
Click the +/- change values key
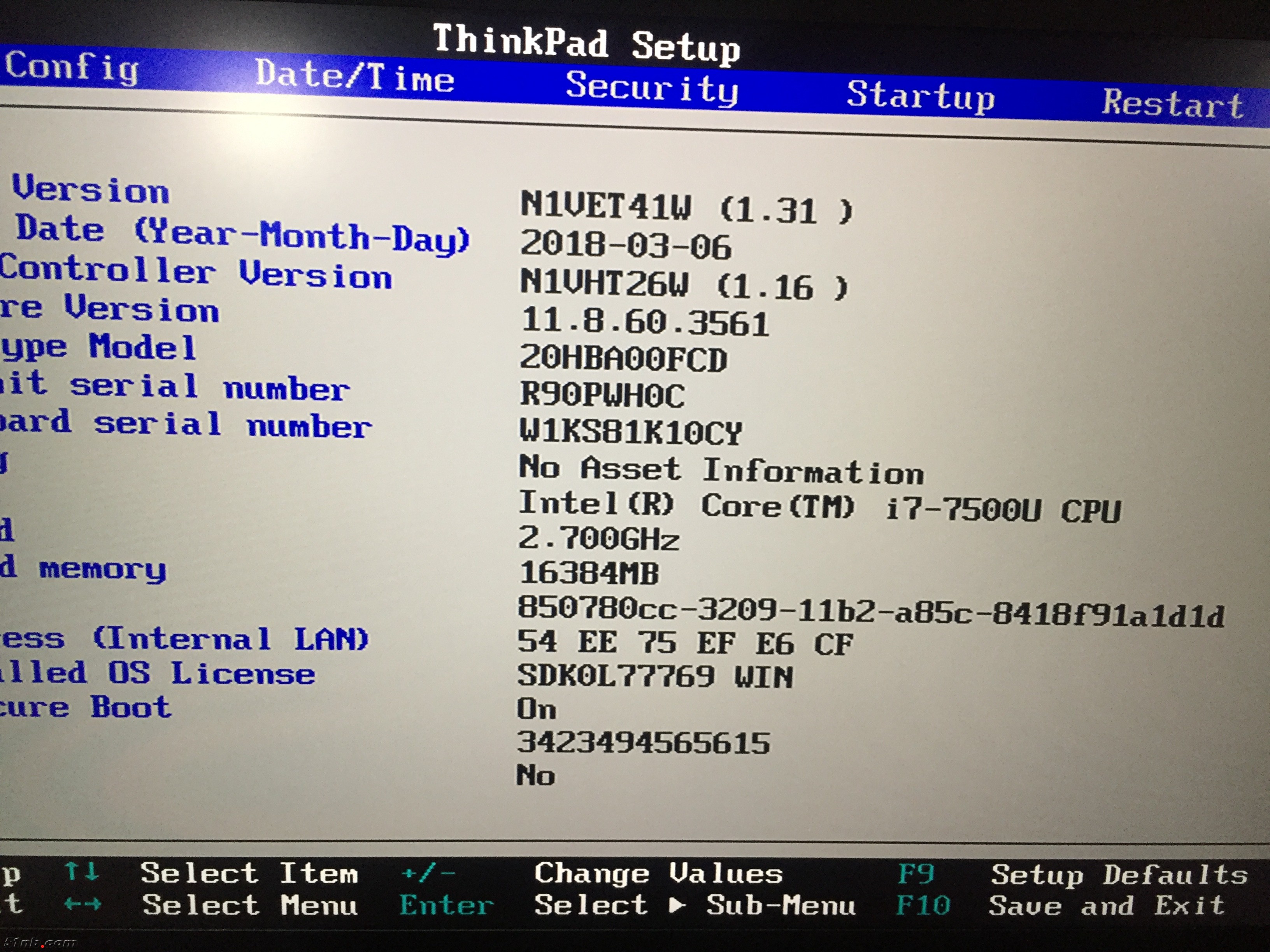428,873
